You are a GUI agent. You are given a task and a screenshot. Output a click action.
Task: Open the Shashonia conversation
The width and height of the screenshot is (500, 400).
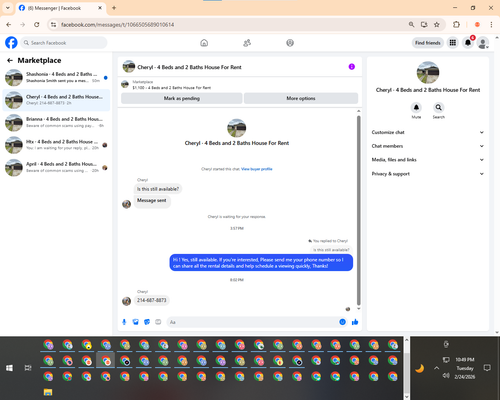(x=56, y=77)
